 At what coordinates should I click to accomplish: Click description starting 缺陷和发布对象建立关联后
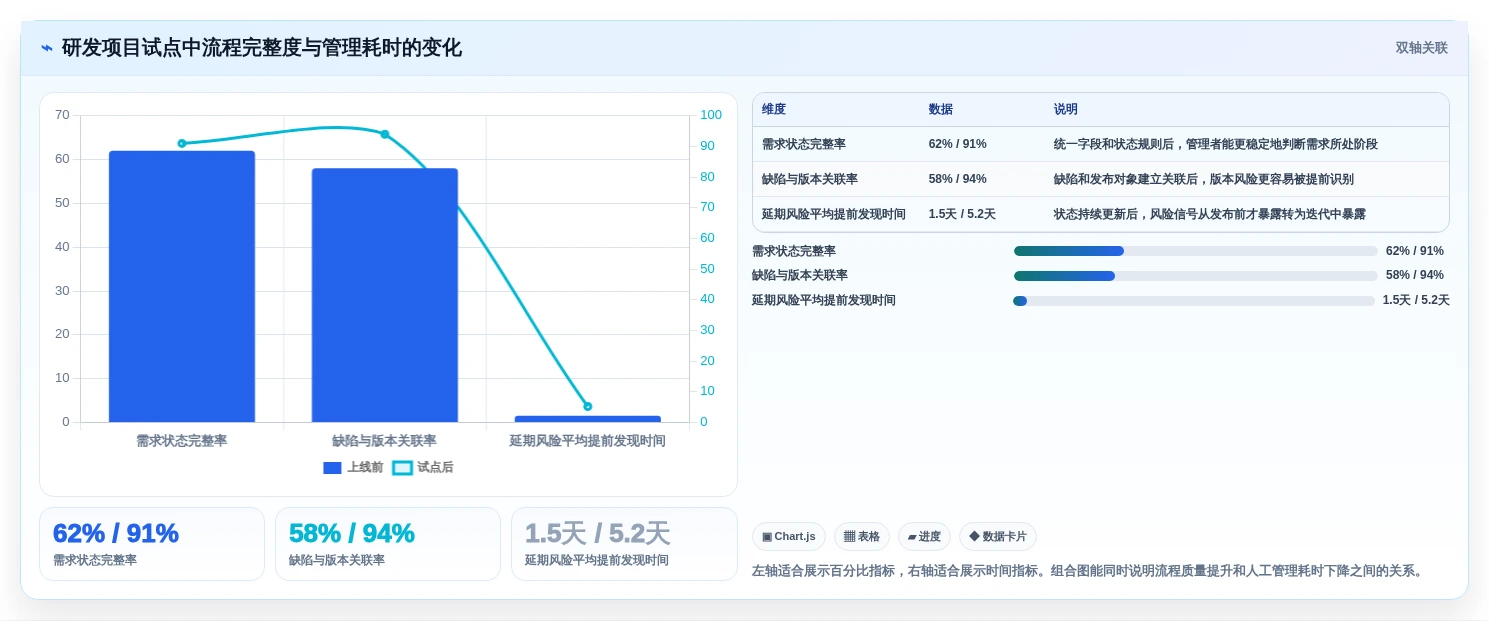[1204, 179]
